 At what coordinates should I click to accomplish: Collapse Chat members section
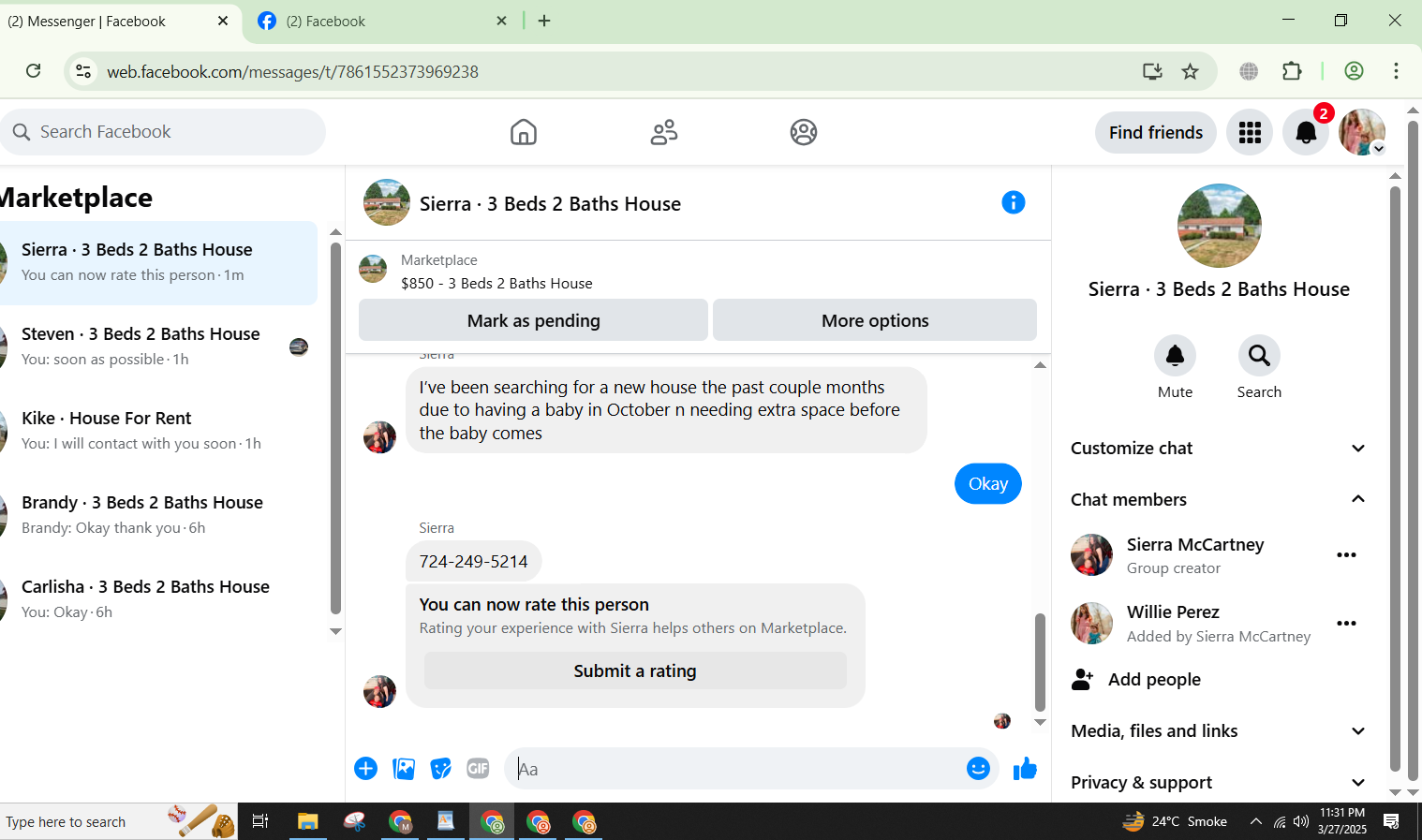click(1218, 500)
